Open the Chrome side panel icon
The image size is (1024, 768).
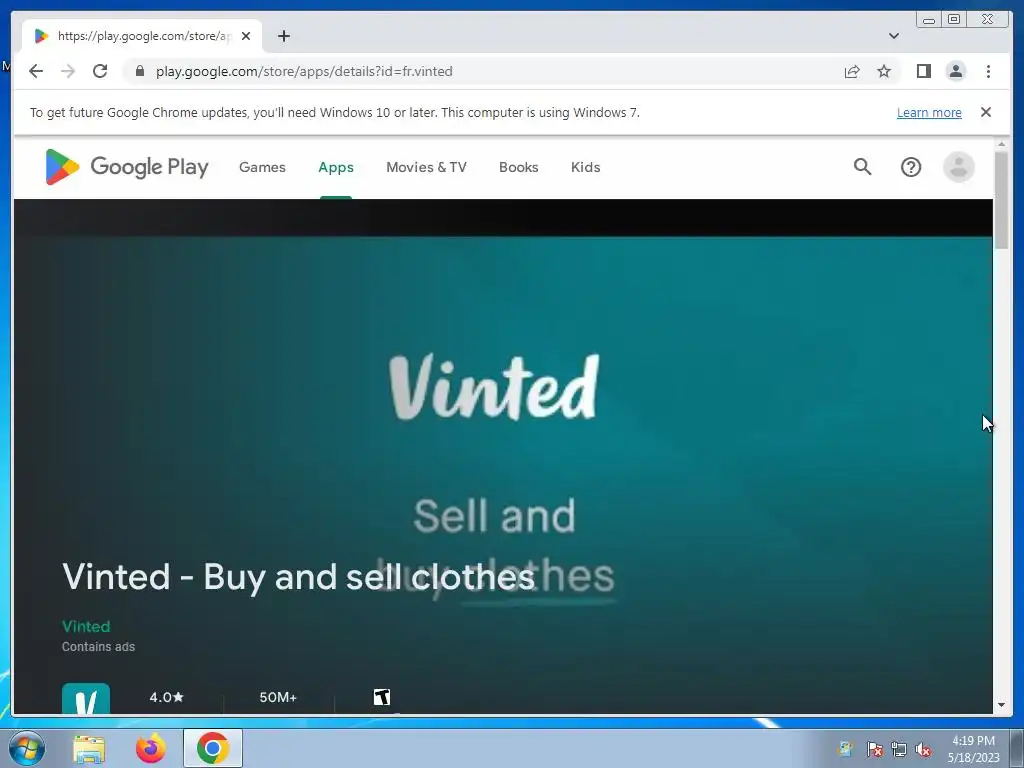923,71
